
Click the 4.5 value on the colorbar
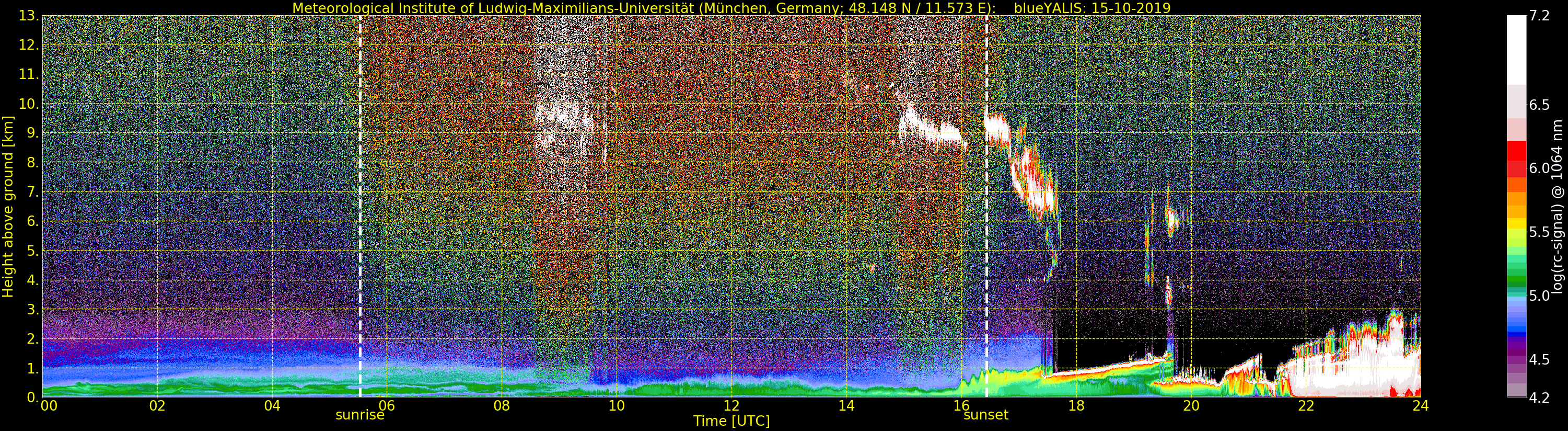pos(1539,360)
